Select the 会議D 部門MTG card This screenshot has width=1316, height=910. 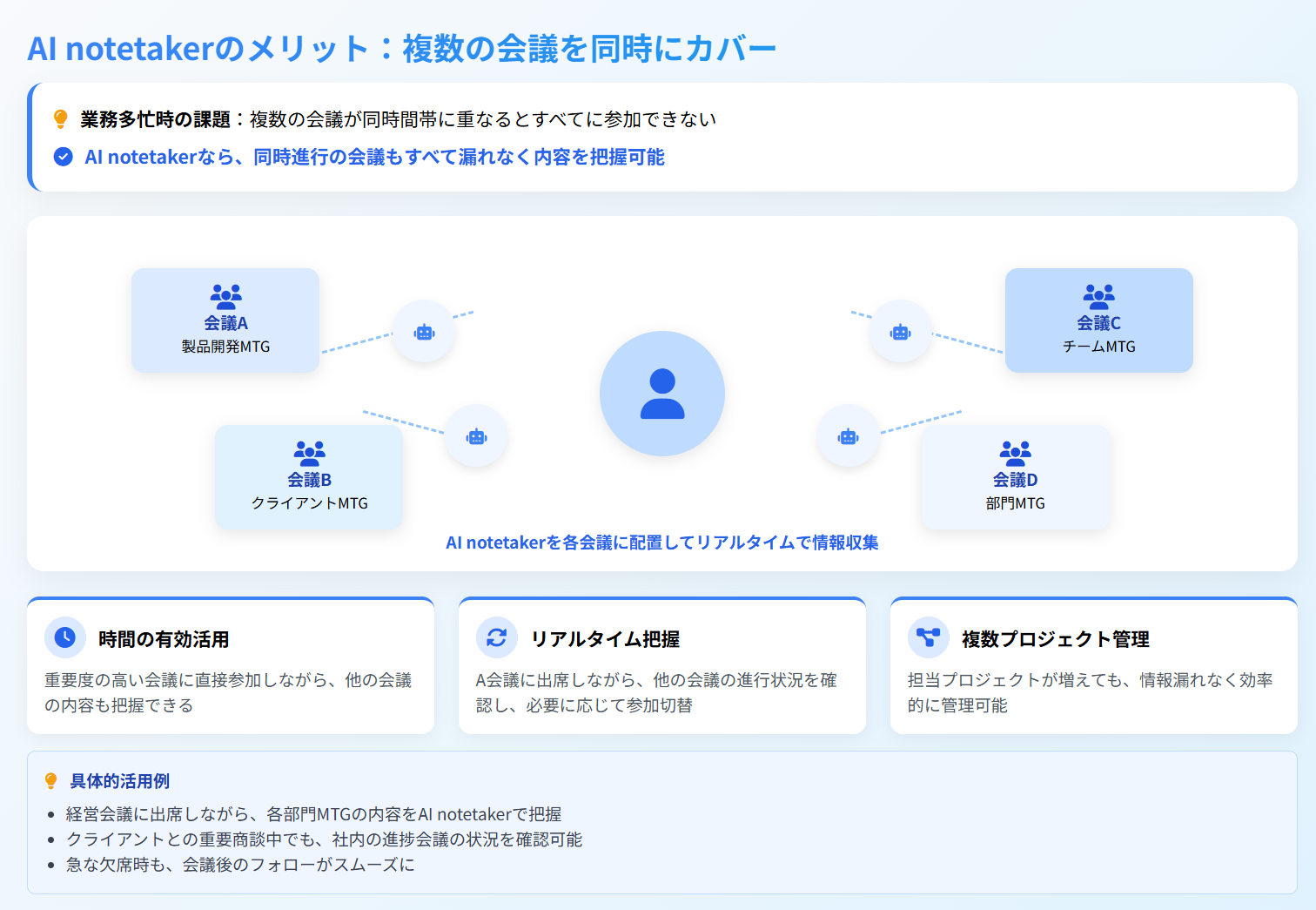(1015, 477)
